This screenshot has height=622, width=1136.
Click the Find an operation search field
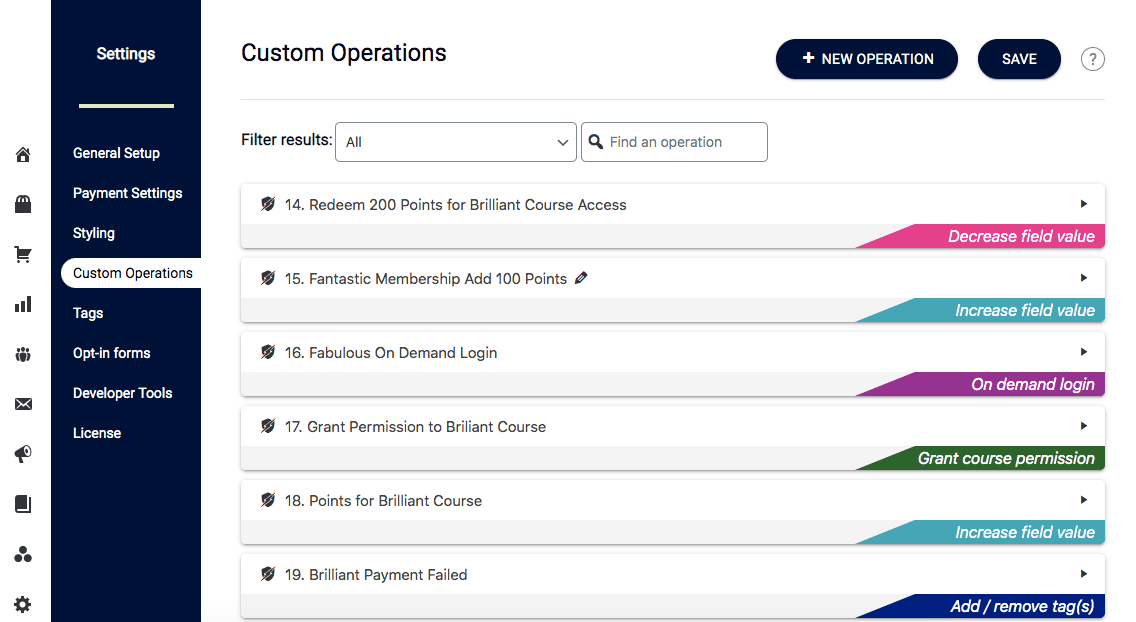[x=674, y=142]
